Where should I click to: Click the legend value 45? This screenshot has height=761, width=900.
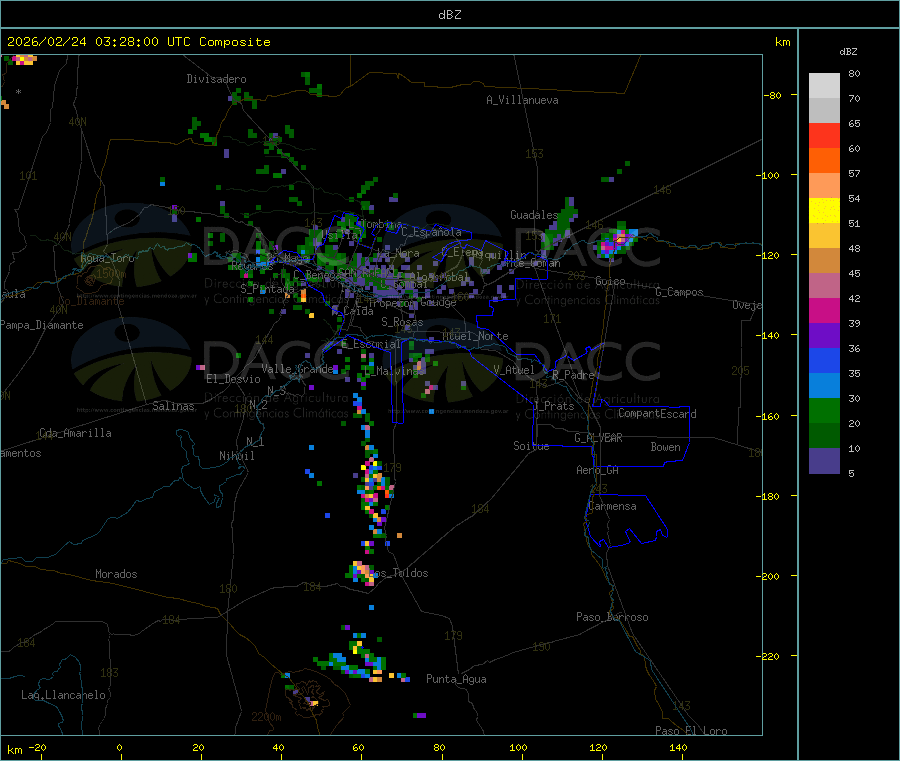coord(854,273)
